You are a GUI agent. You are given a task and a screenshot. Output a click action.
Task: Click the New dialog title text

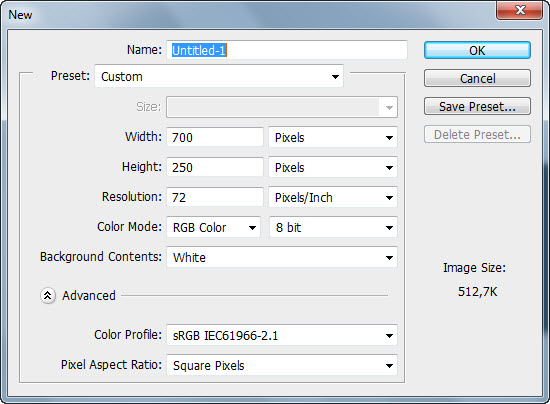pos(20,15)
